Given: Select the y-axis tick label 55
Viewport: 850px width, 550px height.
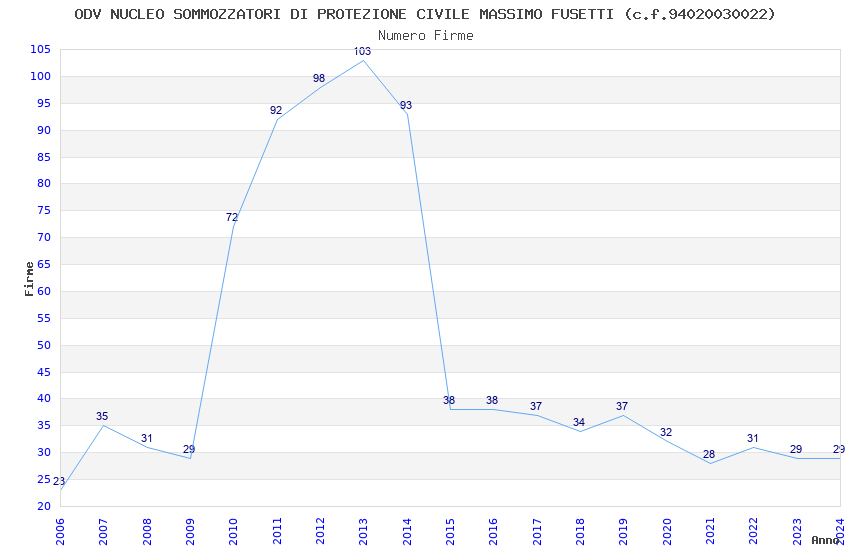Looking at the screenshot, I should [43, 318].
